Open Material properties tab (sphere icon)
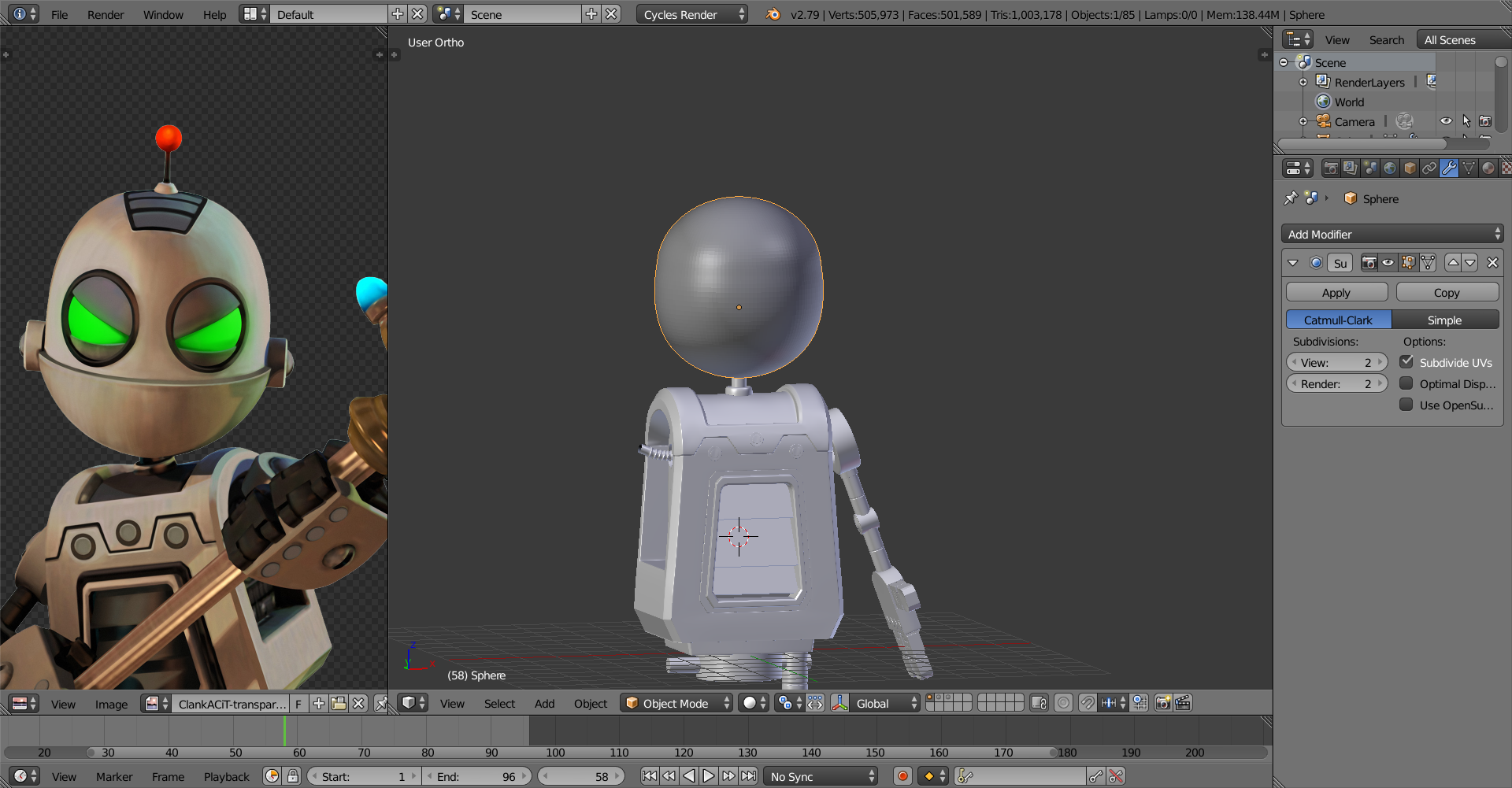The width and height of the screenshot is (1512, 788). pos(1488,168)
